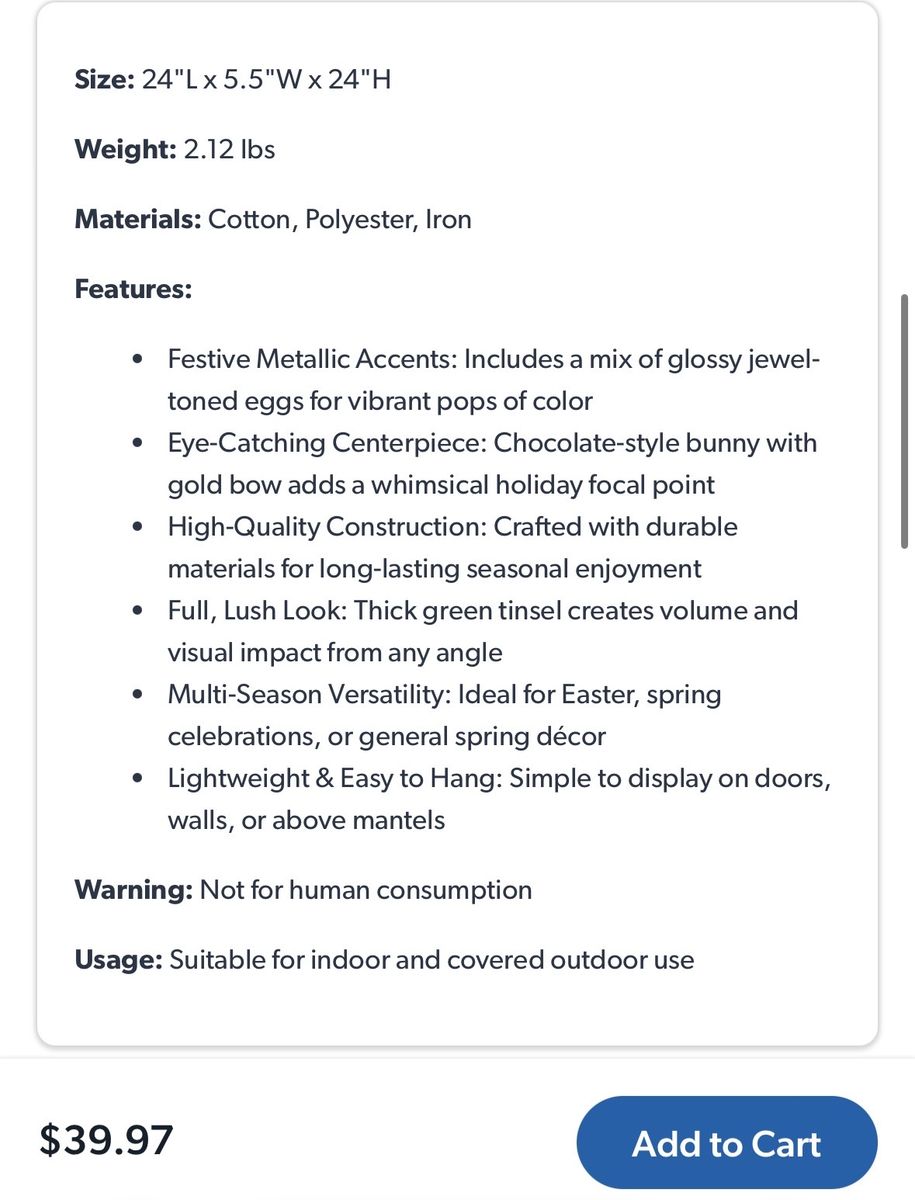Tap the 2.12 lbs weight value
The height and width of the screenshot is (1200, 915).
229,149
